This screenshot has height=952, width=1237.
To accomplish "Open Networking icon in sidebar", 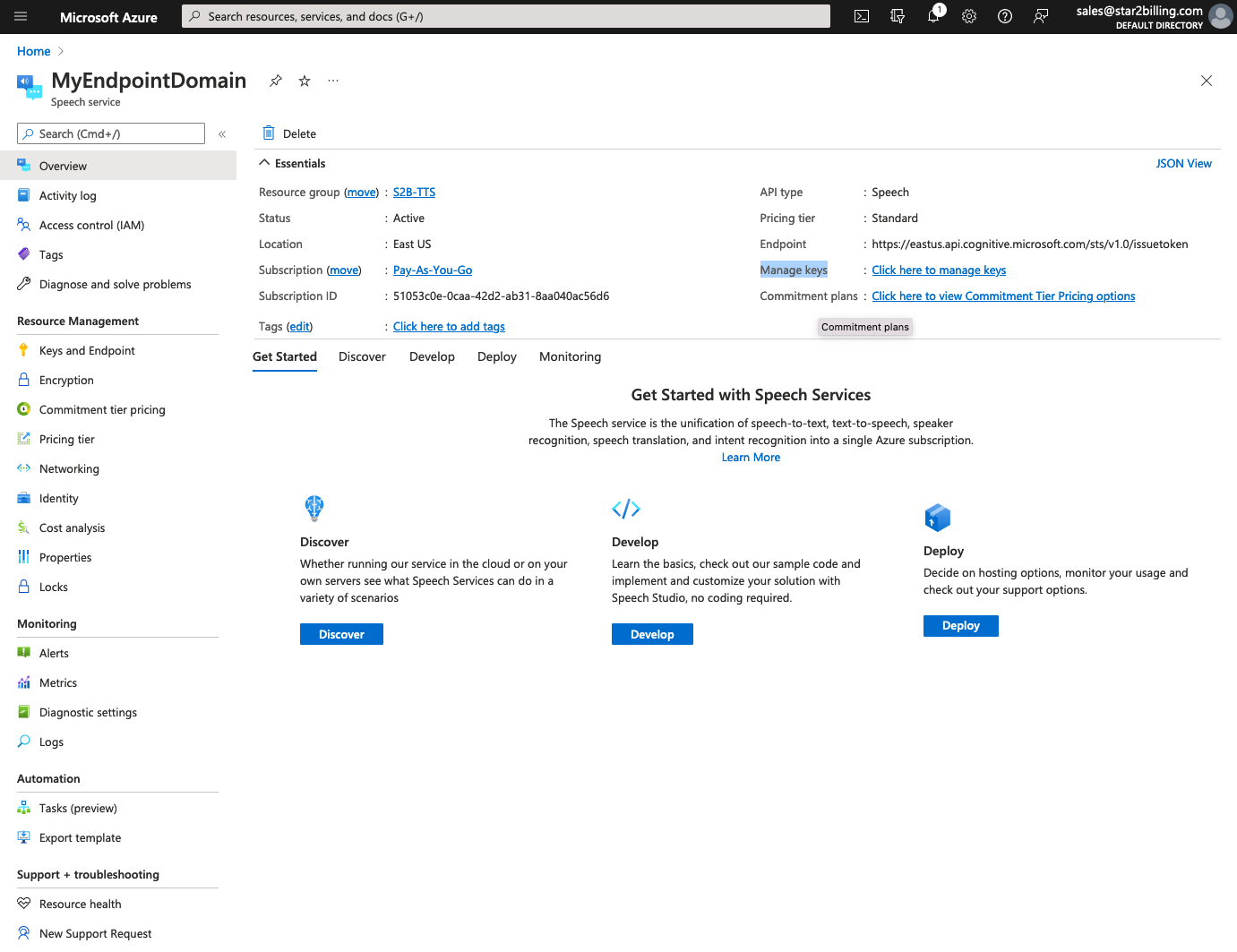I will (x=24, y=468).
